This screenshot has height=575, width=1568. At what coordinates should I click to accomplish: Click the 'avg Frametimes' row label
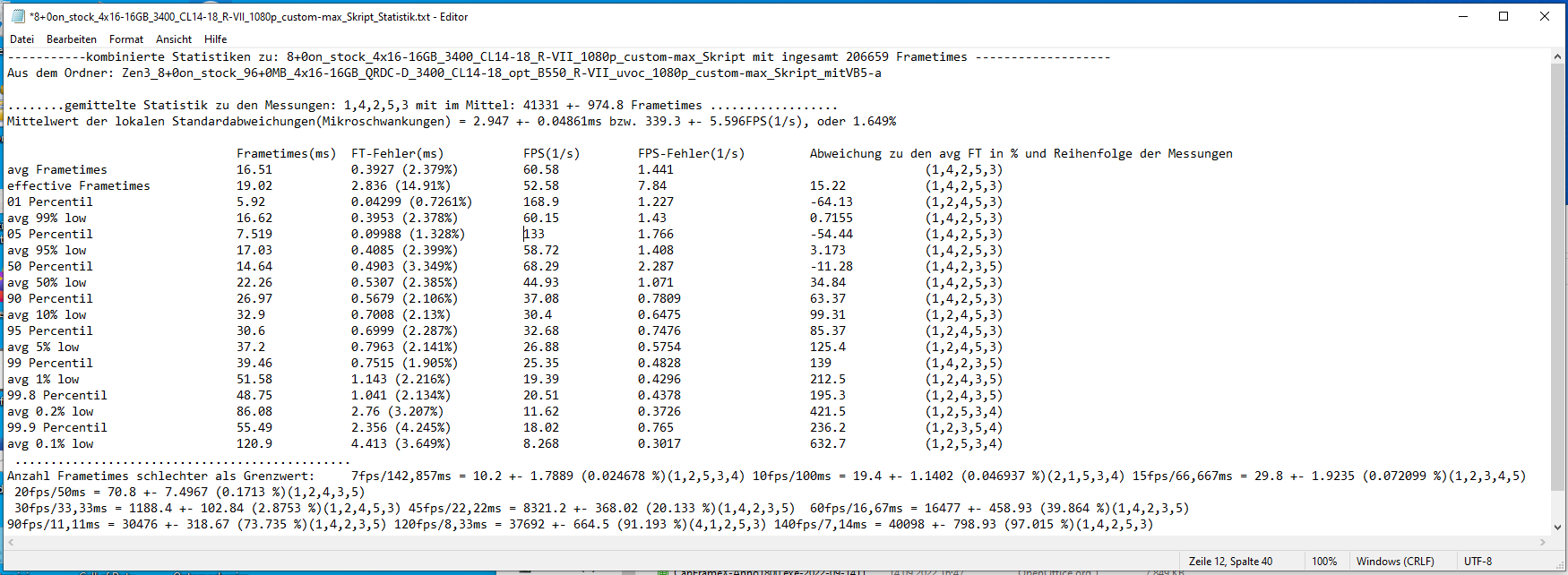point(57,170)
